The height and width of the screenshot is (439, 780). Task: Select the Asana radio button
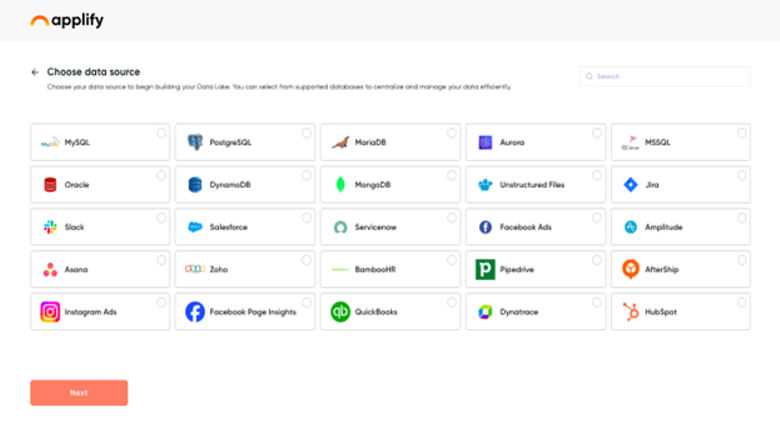(x=161, y=260)
